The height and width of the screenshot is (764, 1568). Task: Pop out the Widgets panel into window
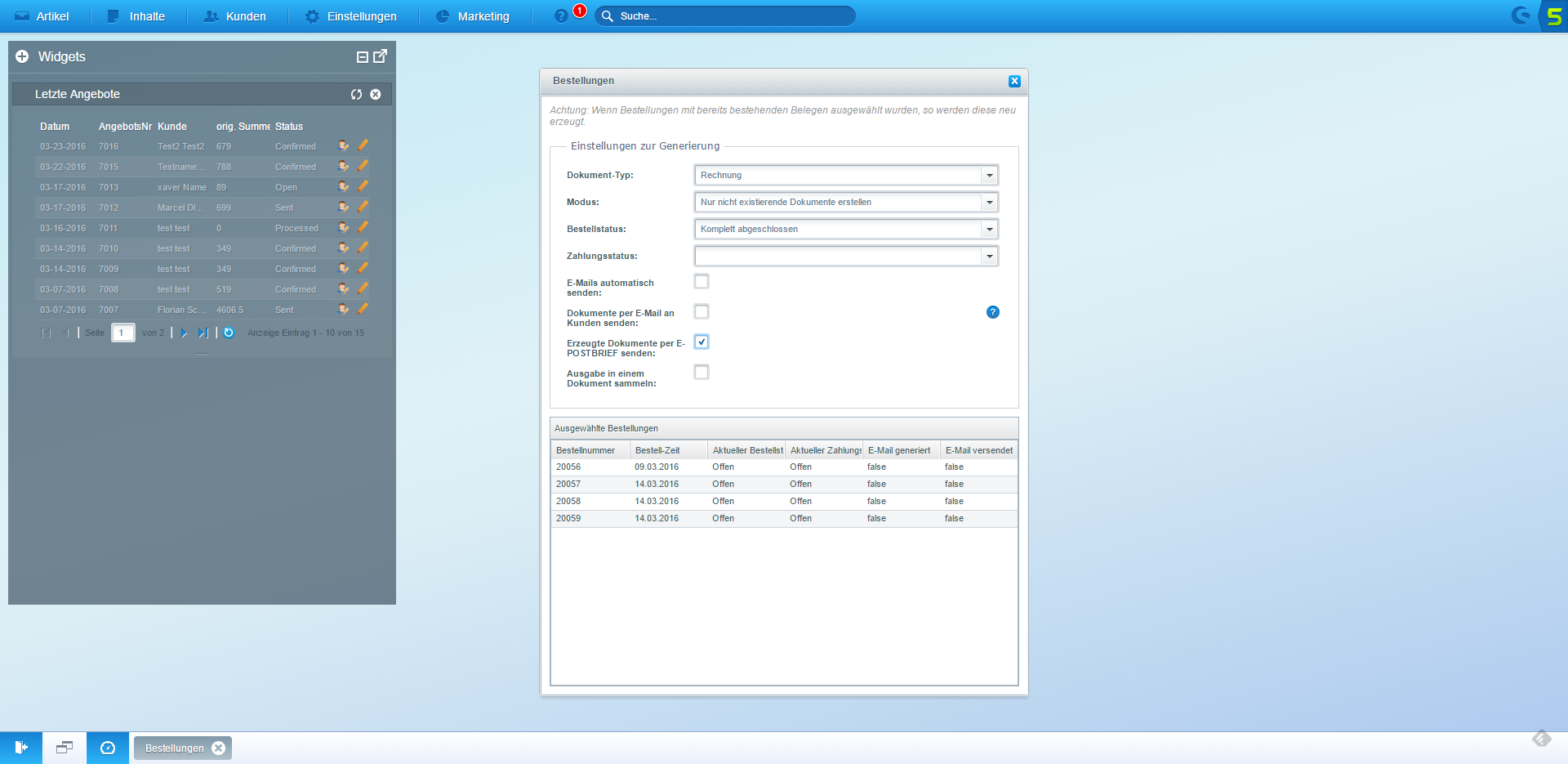point(380,56)
